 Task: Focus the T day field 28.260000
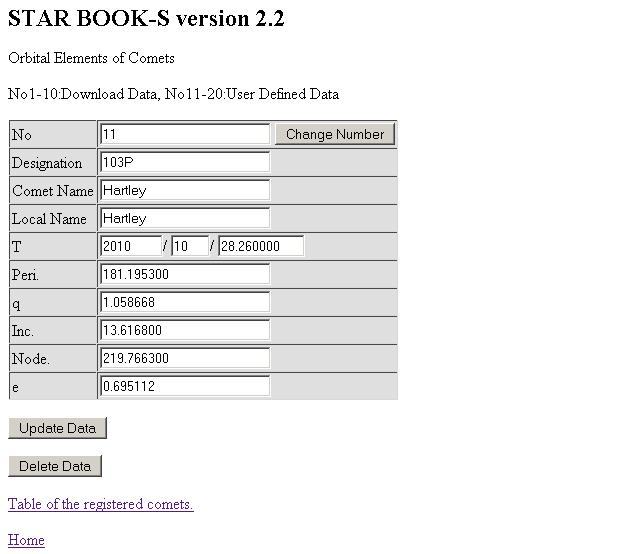pos(261,246)
